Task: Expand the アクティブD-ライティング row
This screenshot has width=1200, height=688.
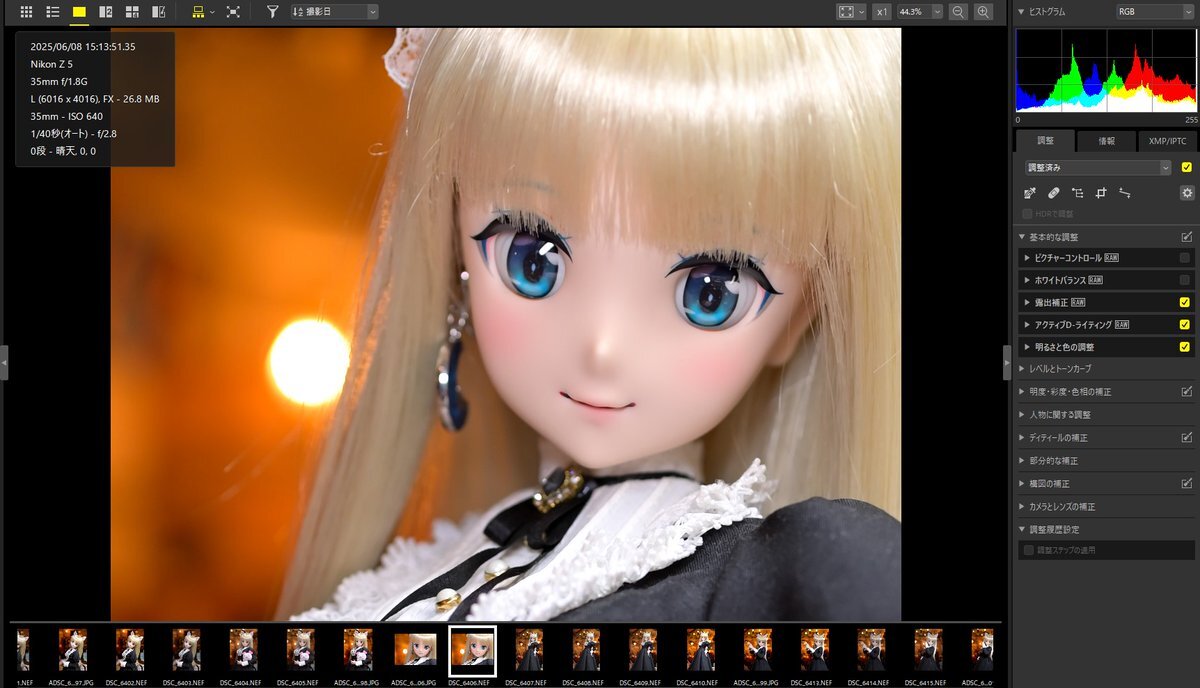Action: click(x=1029, y=324)
